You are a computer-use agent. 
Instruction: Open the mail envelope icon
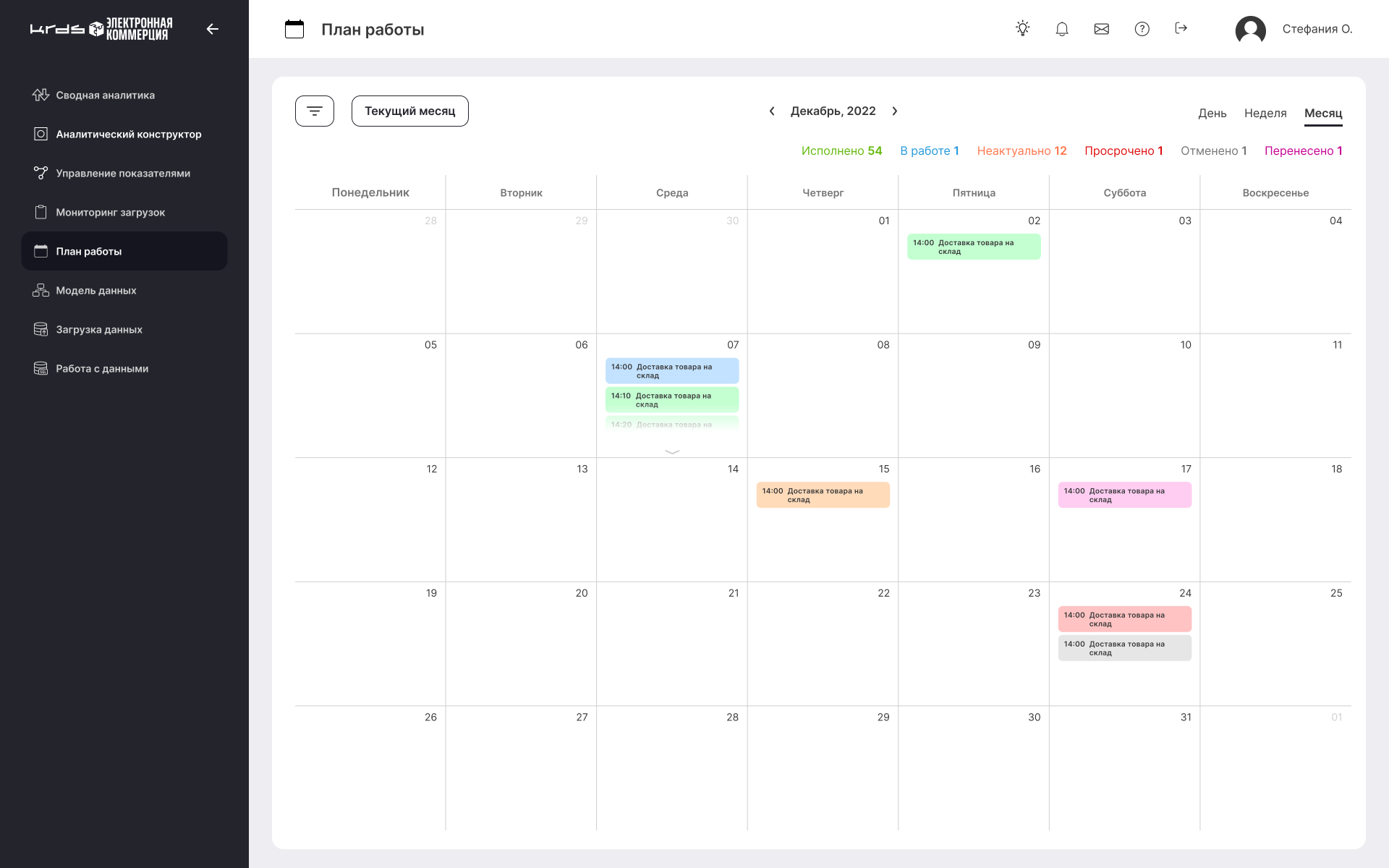tap(1102, 29)
